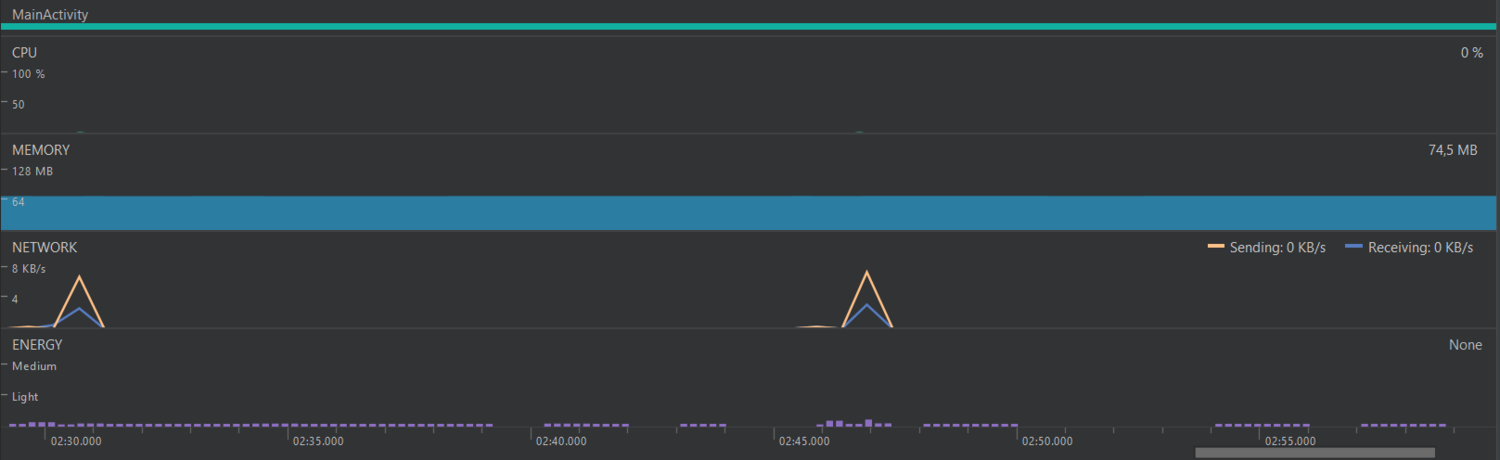Image resolution: width=1500 pixels, height=460 pixels.
Task: Click the orange Sending legend swatch
Action: (1216, 247)
